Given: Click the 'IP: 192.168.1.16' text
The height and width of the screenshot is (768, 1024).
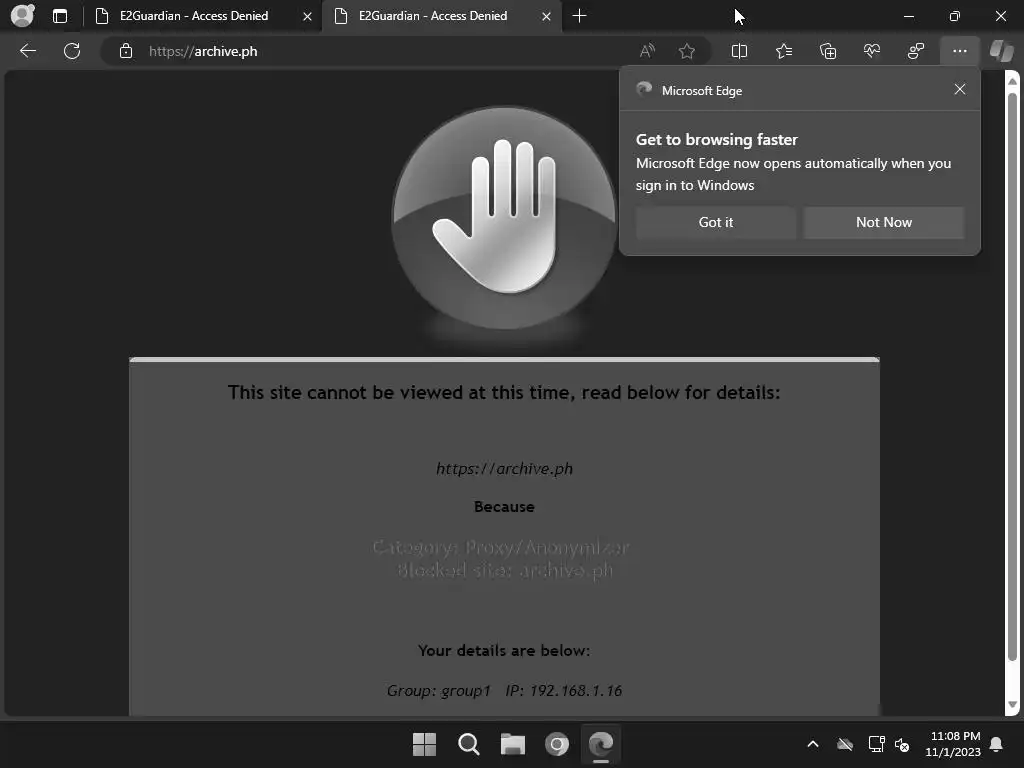Looking at the screenshot, I should 564,691.
